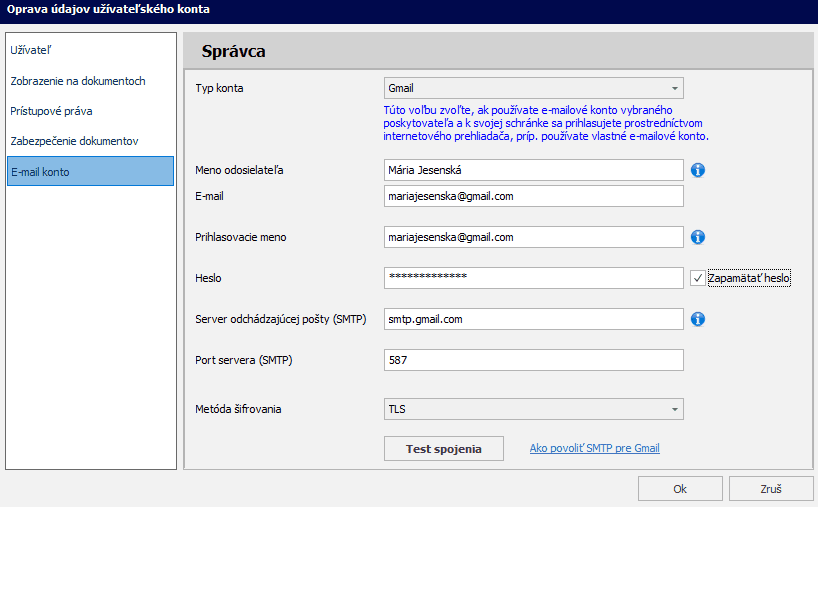The width and height of the screenshot is (818, 614).
Task: Expand the Metóda šifrovania dropdown
Action: pyautogui.click(x=533, y=409)
